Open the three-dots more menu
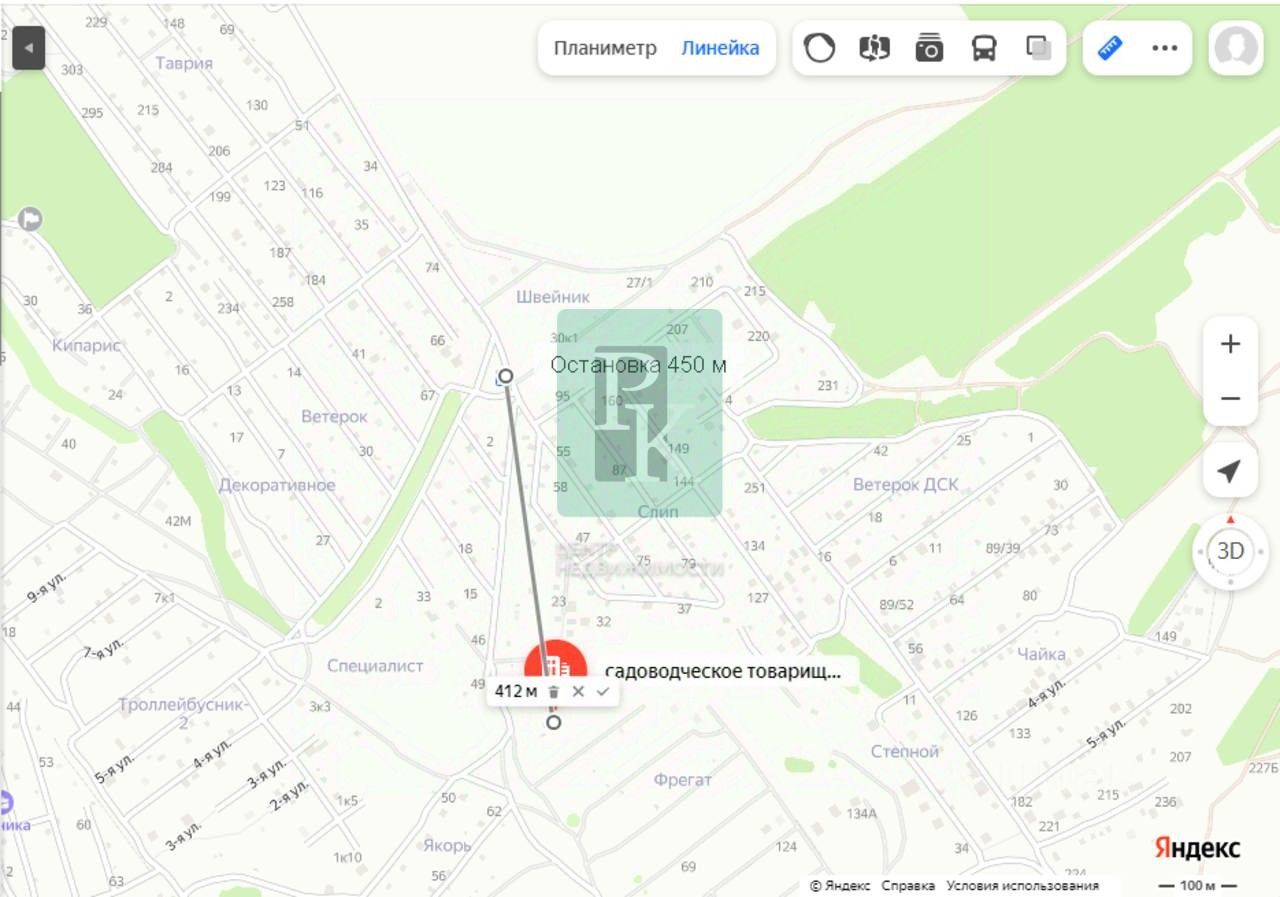 pyautogui.click(x=1165, y=48)
